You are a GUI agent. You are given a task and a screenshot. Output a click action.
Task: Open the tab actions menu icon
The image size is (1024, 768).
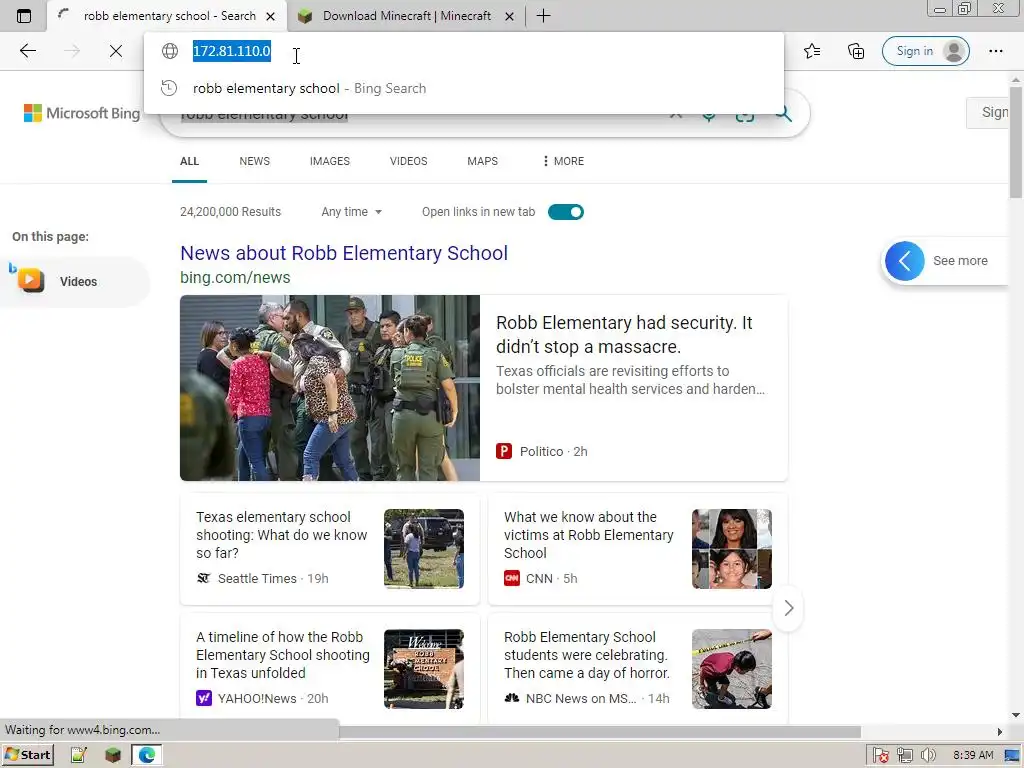pos(24,16)
